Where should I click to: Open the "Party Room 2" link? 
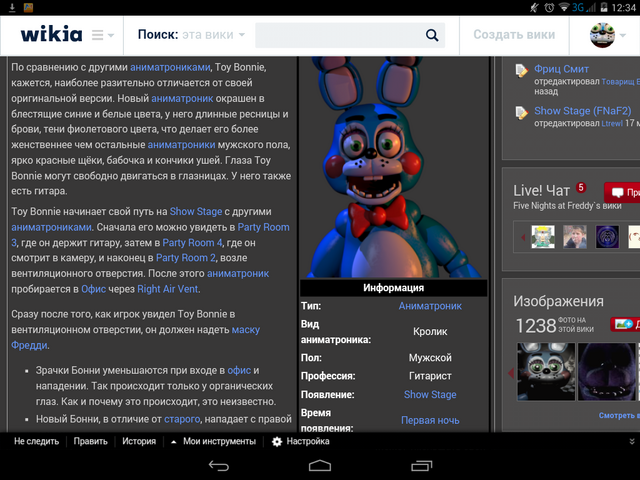[186, 258]
